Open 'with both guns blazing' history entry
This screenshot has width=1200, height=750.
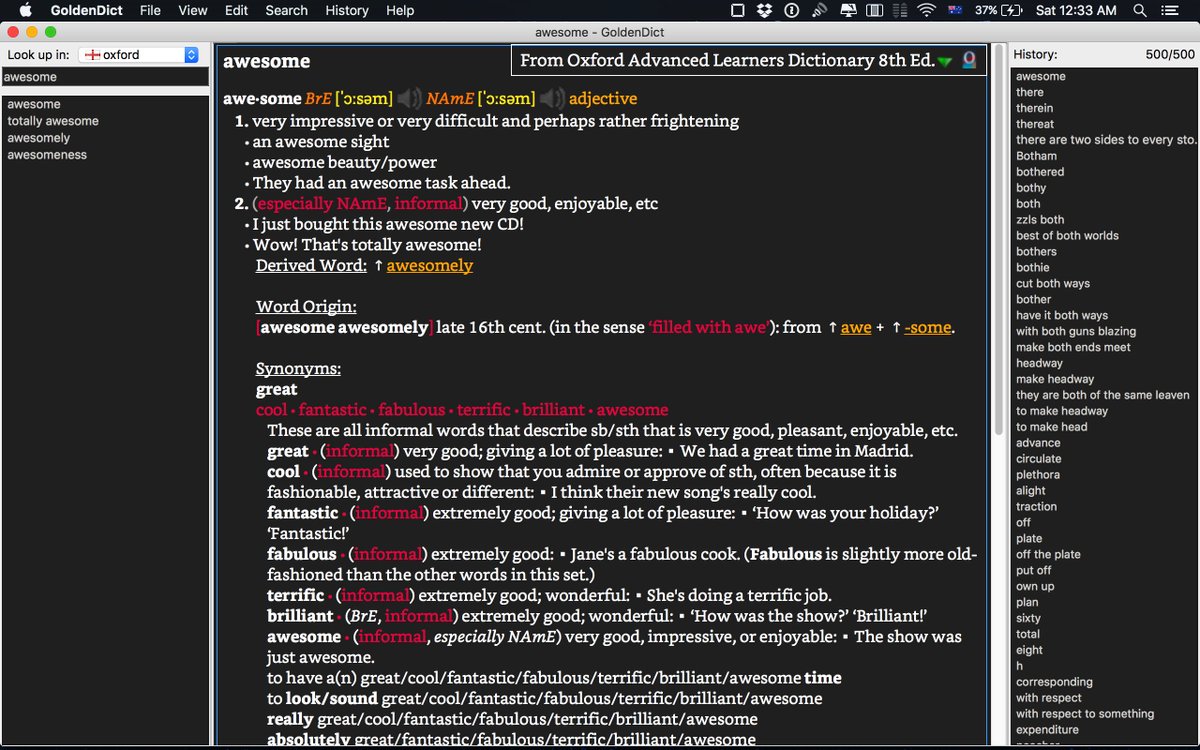(1076, 331)
